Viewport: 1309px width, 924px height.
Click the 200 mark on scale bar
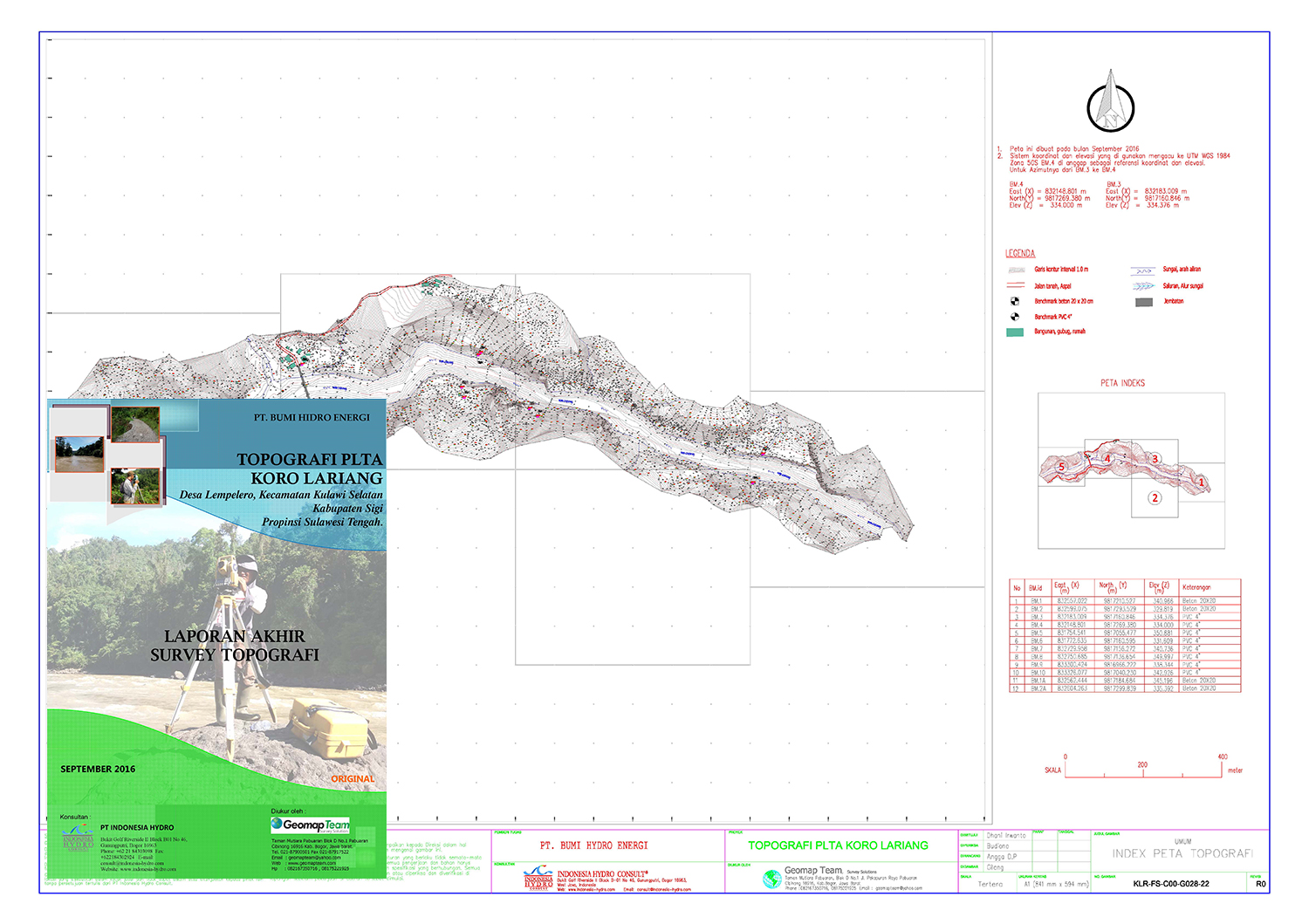click(x=1142, y=765)
